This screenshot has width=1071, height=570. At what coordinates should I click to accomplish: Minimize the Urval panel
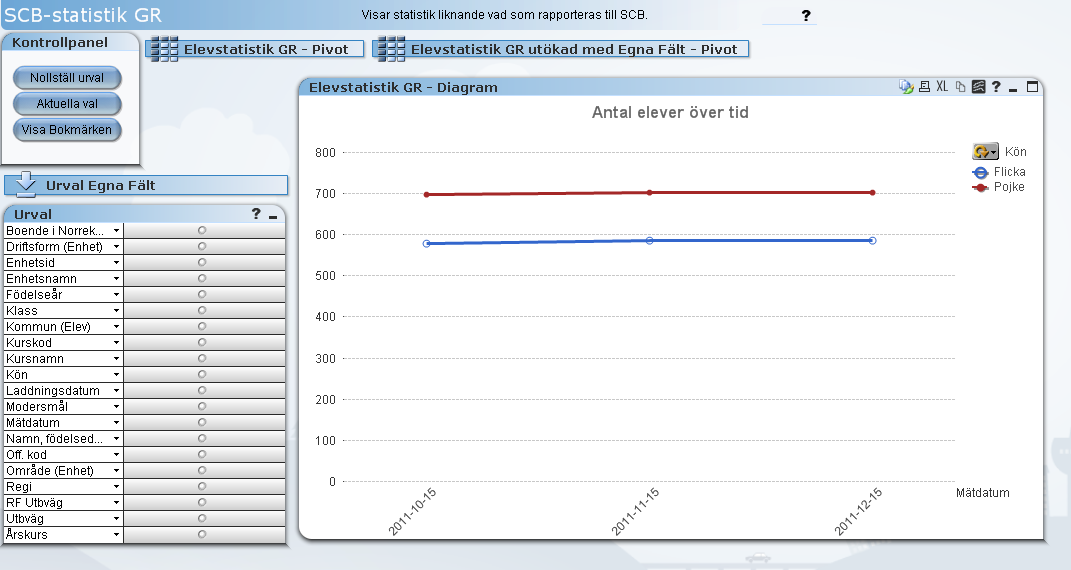coord(273,216)
